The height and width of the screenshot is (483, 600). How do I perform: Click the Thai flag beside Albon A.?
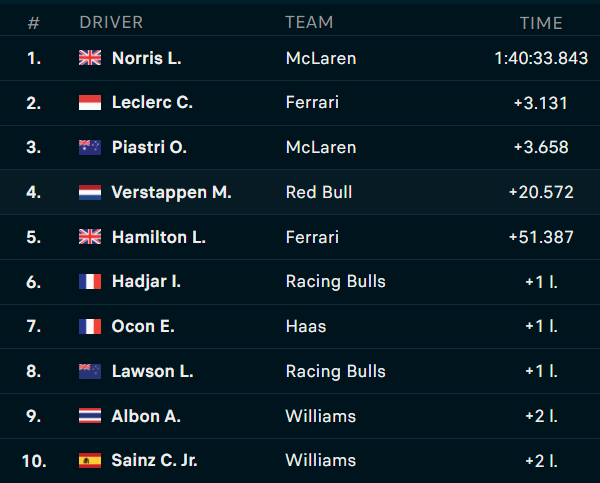pyautogui.click(x=90, y=416)
